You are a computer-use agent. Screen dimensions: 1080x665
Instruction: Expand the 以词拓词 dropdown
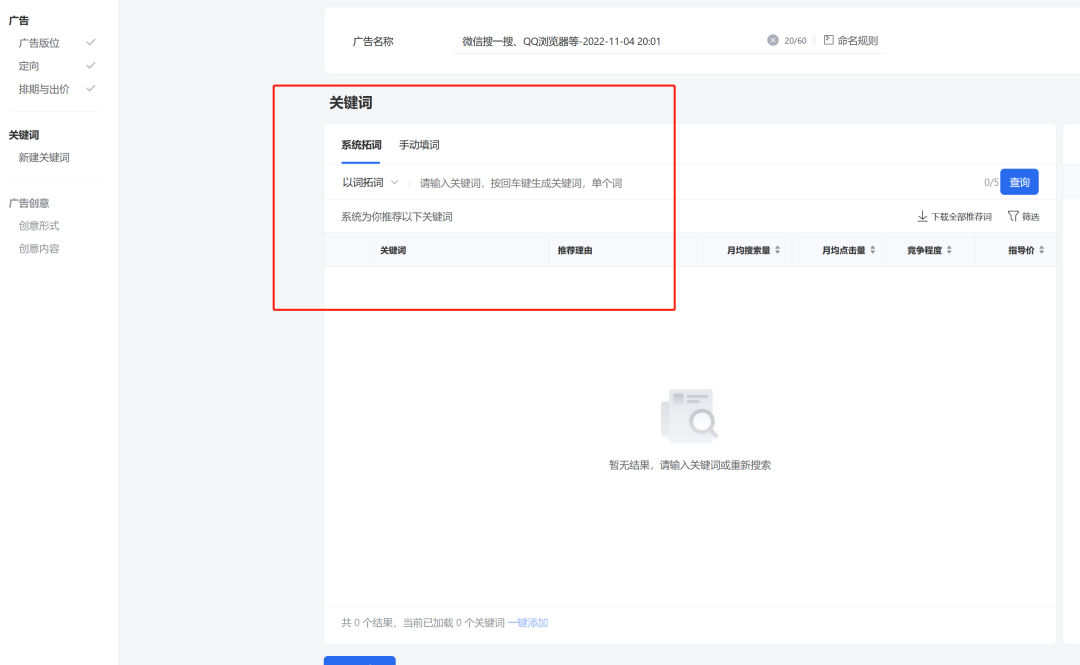tap(370, 183)
